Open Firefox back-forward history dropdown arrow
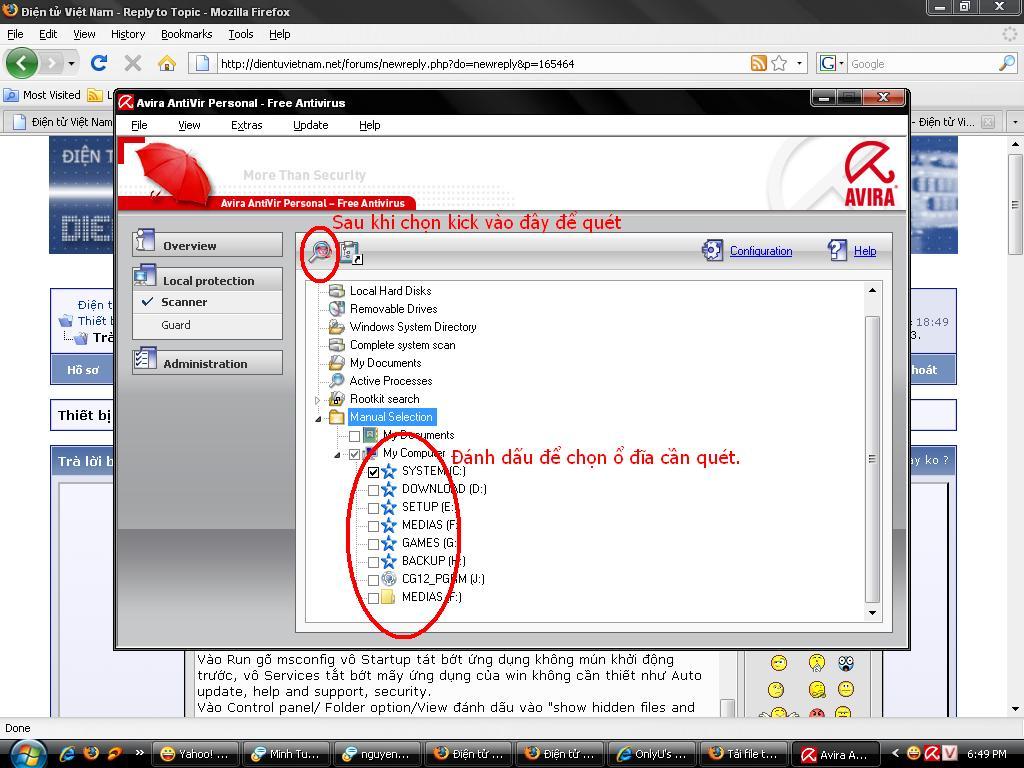Viewport: 1024px width, 768px height. 71,63
